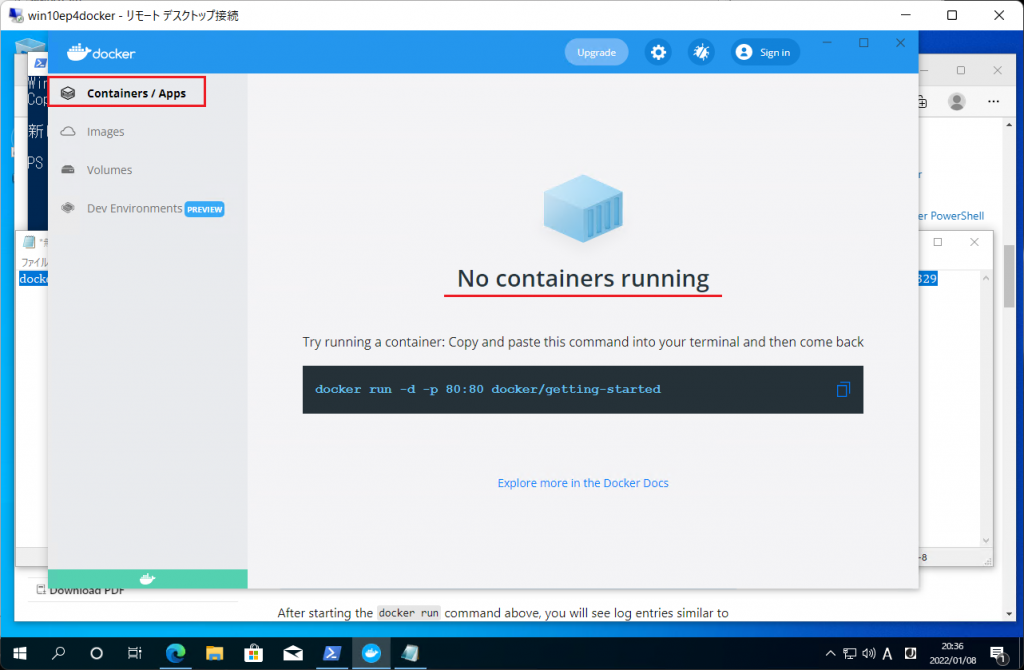The image size is (1024, 670).
Task: Close the Docker Desktop window
Action: click(901, 42)
